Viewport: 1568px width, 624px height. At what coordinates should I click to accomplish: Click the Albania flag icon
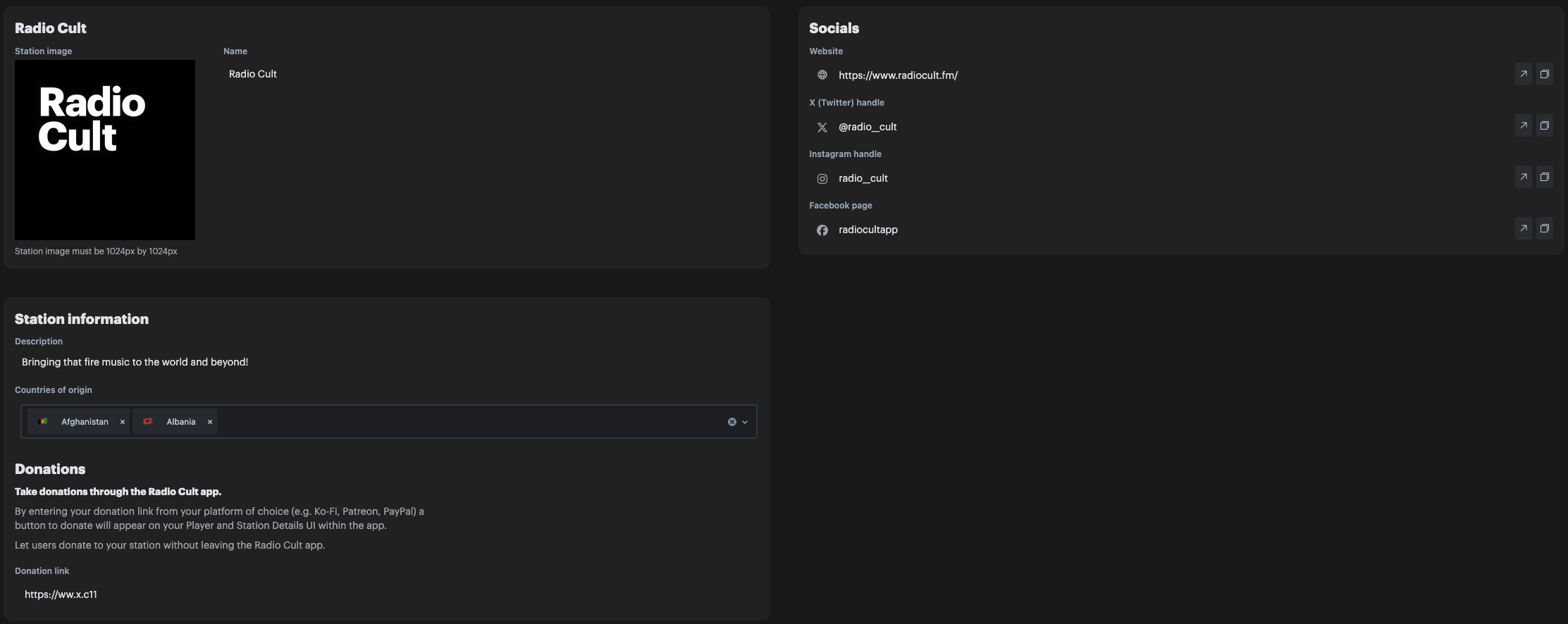pos(148,421)
